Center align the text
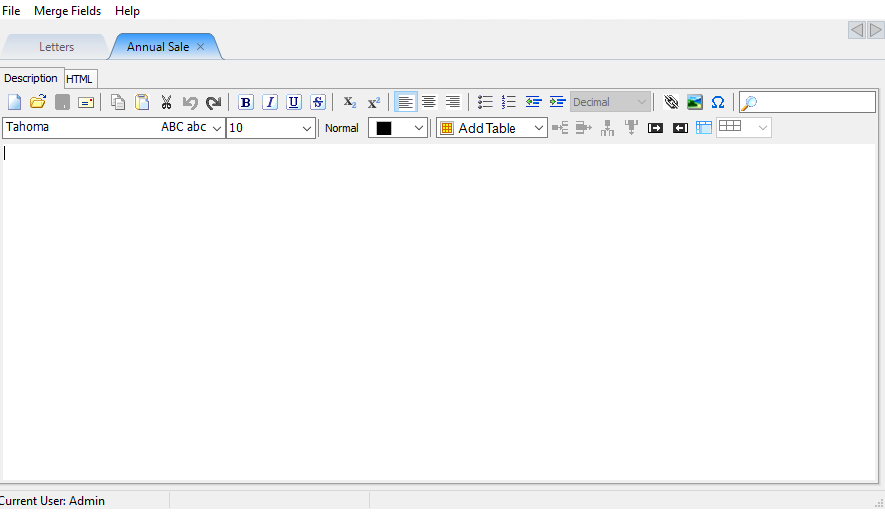 pyautogui.click(x=429, y=102)
